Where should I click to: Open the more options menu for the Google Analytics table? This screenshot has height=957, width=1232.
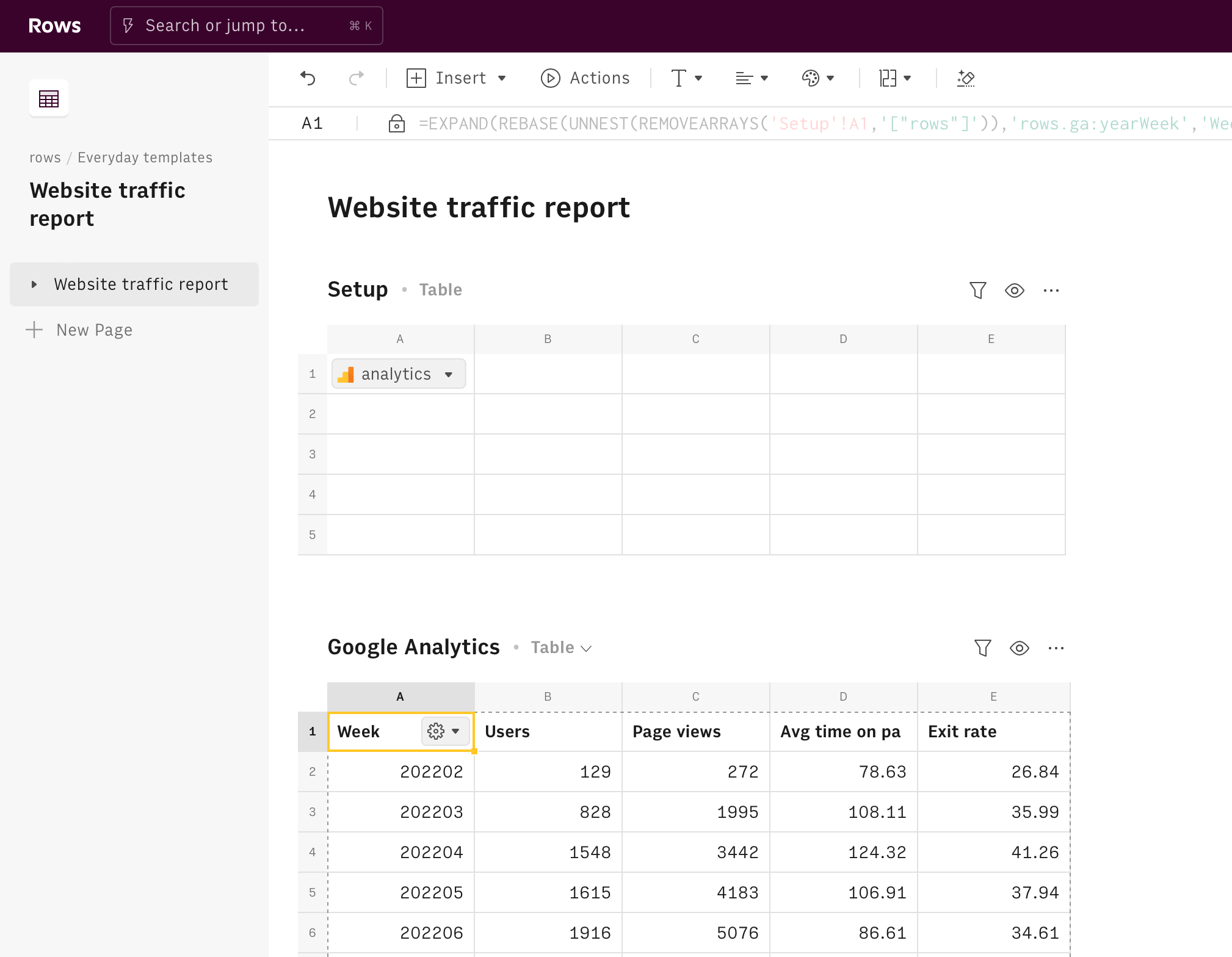click(x=1056, y=648)
